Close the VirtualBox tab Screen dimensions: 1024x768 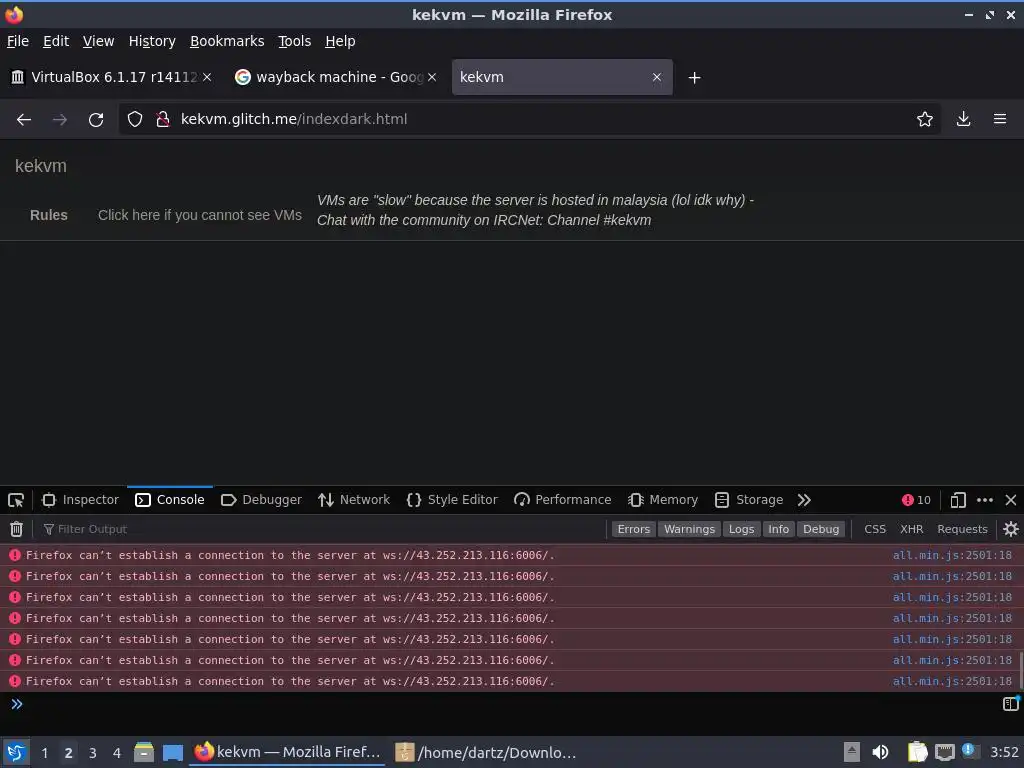coord(207,77)
